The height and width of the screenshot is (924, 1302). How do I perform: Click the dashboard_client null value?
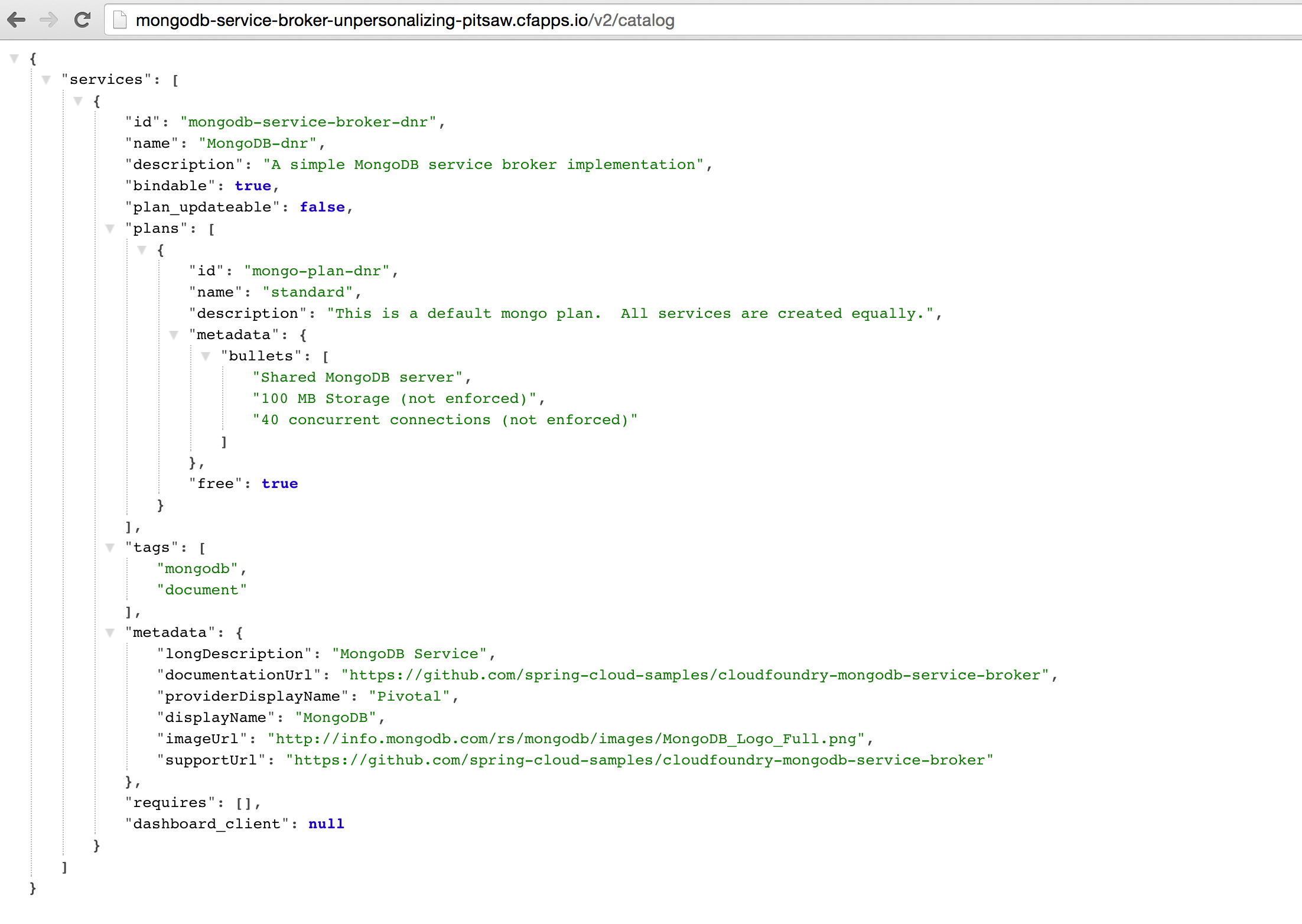(326, 824)
